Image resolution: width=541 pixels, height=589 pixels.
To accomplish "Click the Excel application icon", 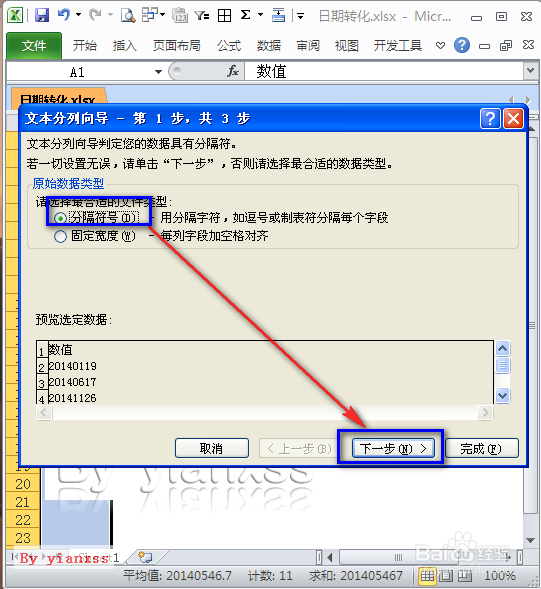I will (x=15, y=15).
